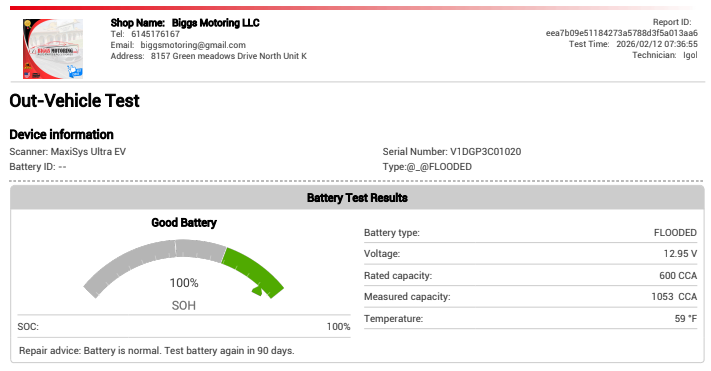Click the Battery Test Results header bar
Screen dimensions: 711x371
tap(357, 198)
